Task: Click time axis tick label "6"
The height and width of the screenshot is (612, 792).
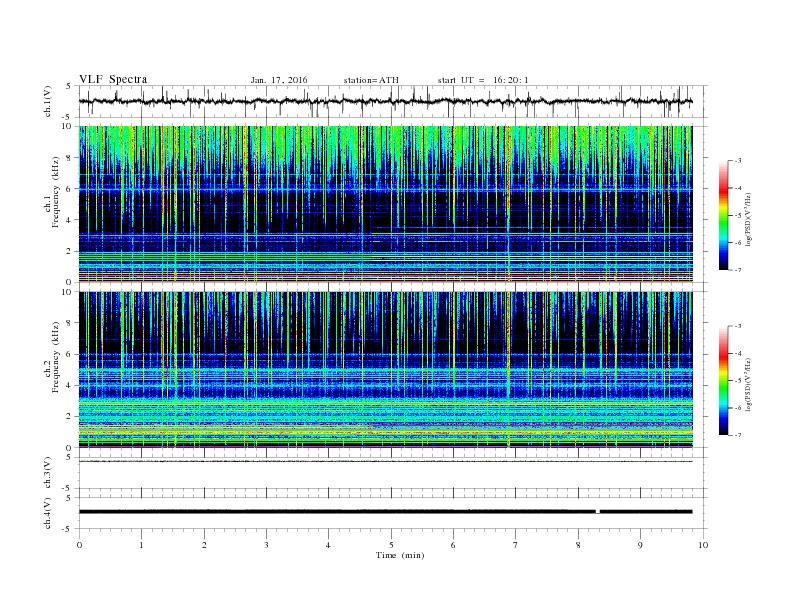Action: click(x=453, y=545)
